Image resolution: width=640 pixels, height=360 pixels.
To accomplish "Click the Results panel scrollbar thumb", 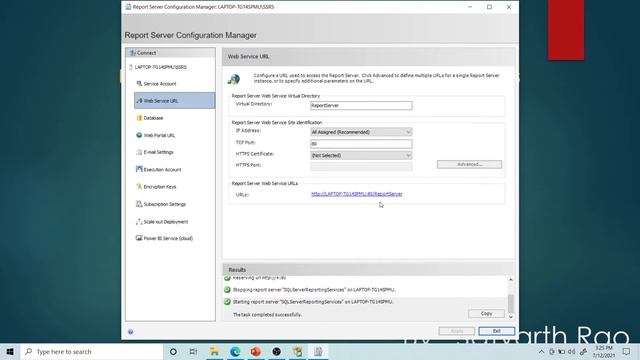I will (511, 304).
